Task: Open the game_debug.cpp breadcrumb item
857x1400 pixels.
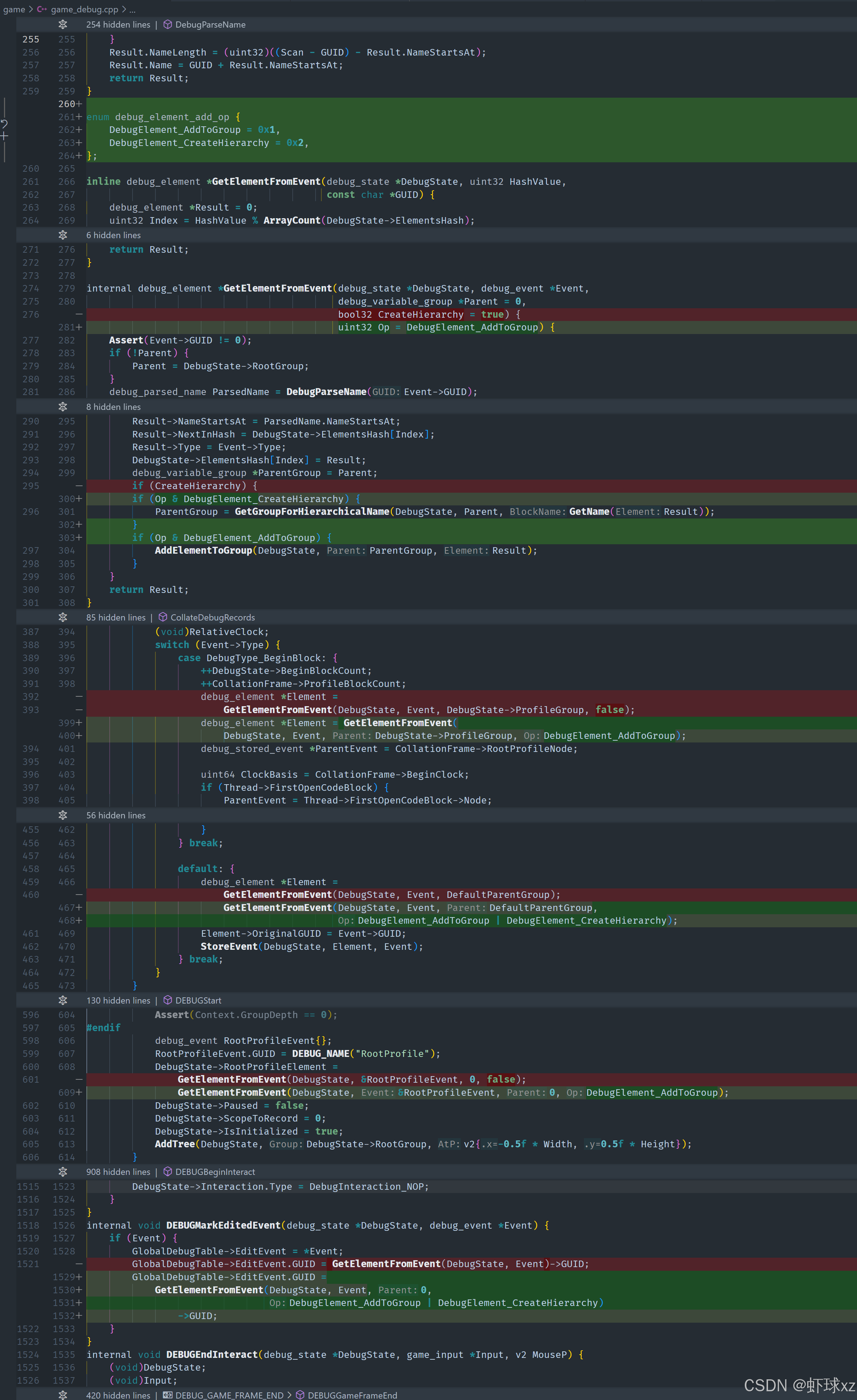Action: coord(84,9)
